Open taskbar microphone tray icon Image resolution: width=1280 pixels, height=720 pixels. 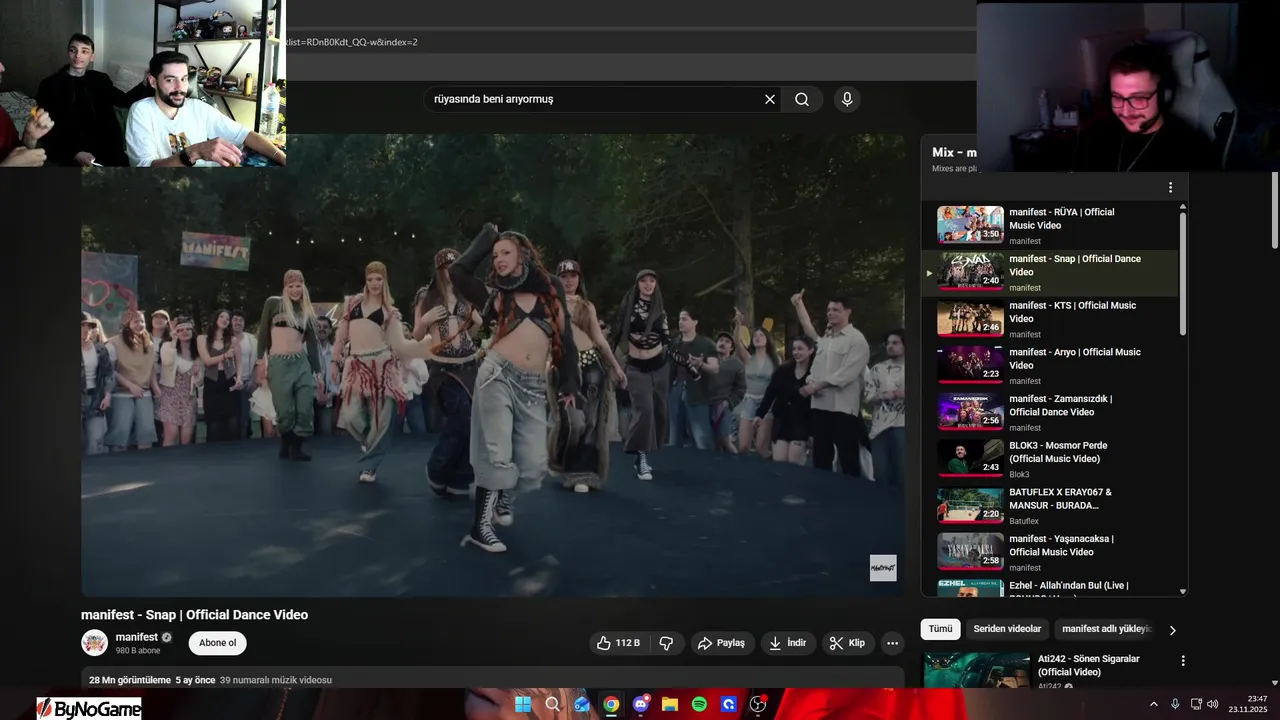1175,704
